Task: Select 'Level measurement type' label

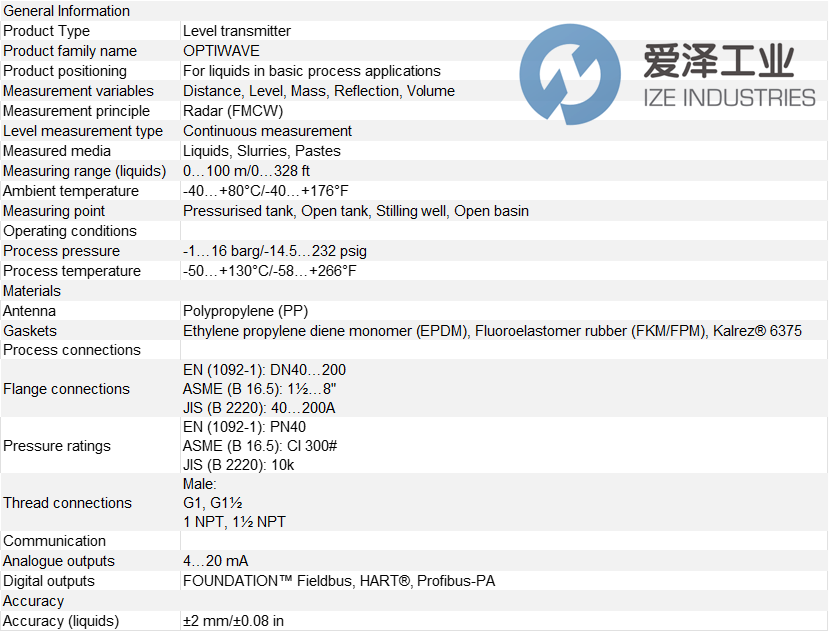Action: (83, 131)
